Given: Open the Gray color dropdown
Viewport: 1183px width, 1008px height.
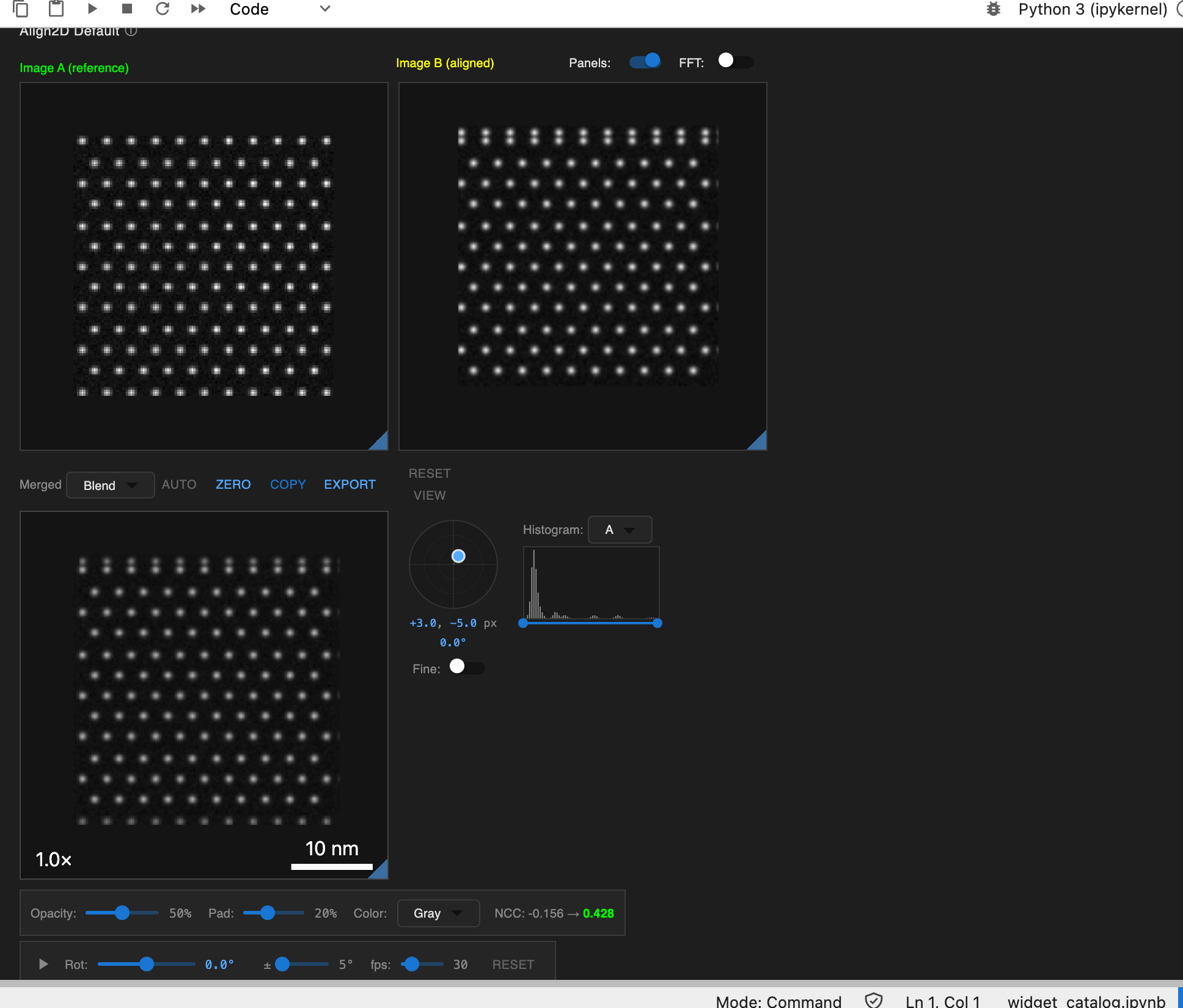Looking at the screenshot, I should [x=438, y=913].
